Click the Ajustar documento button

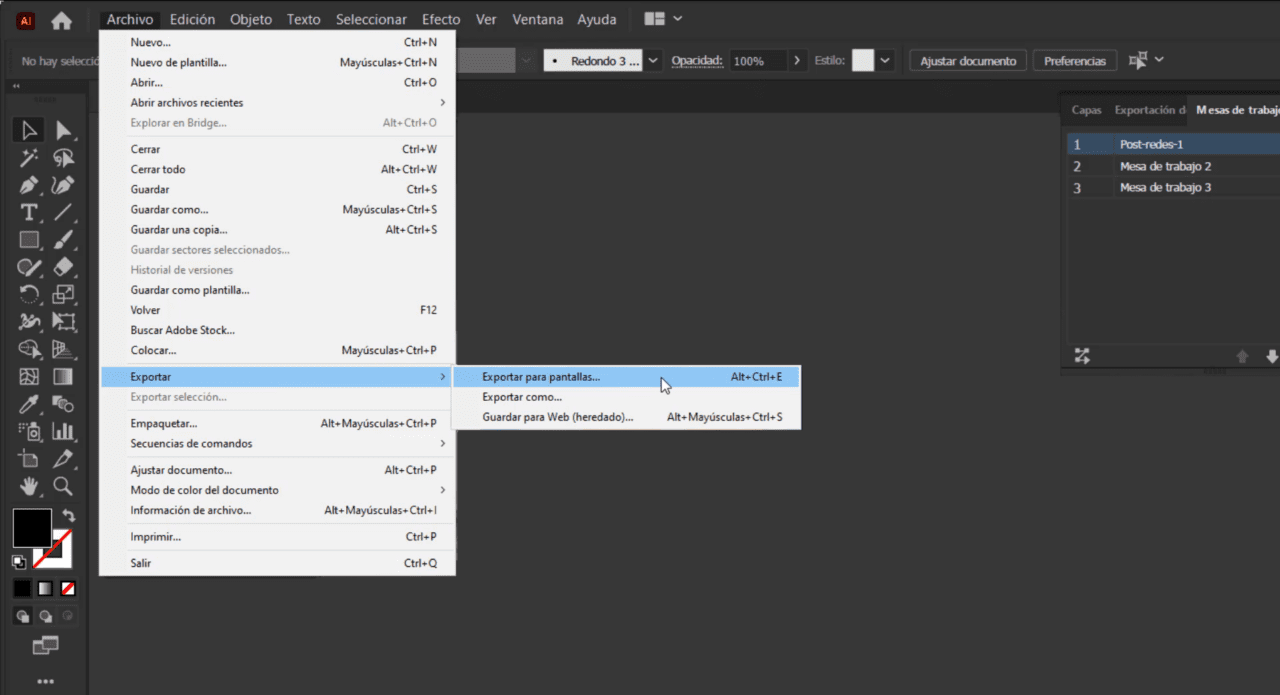(967, 60)
